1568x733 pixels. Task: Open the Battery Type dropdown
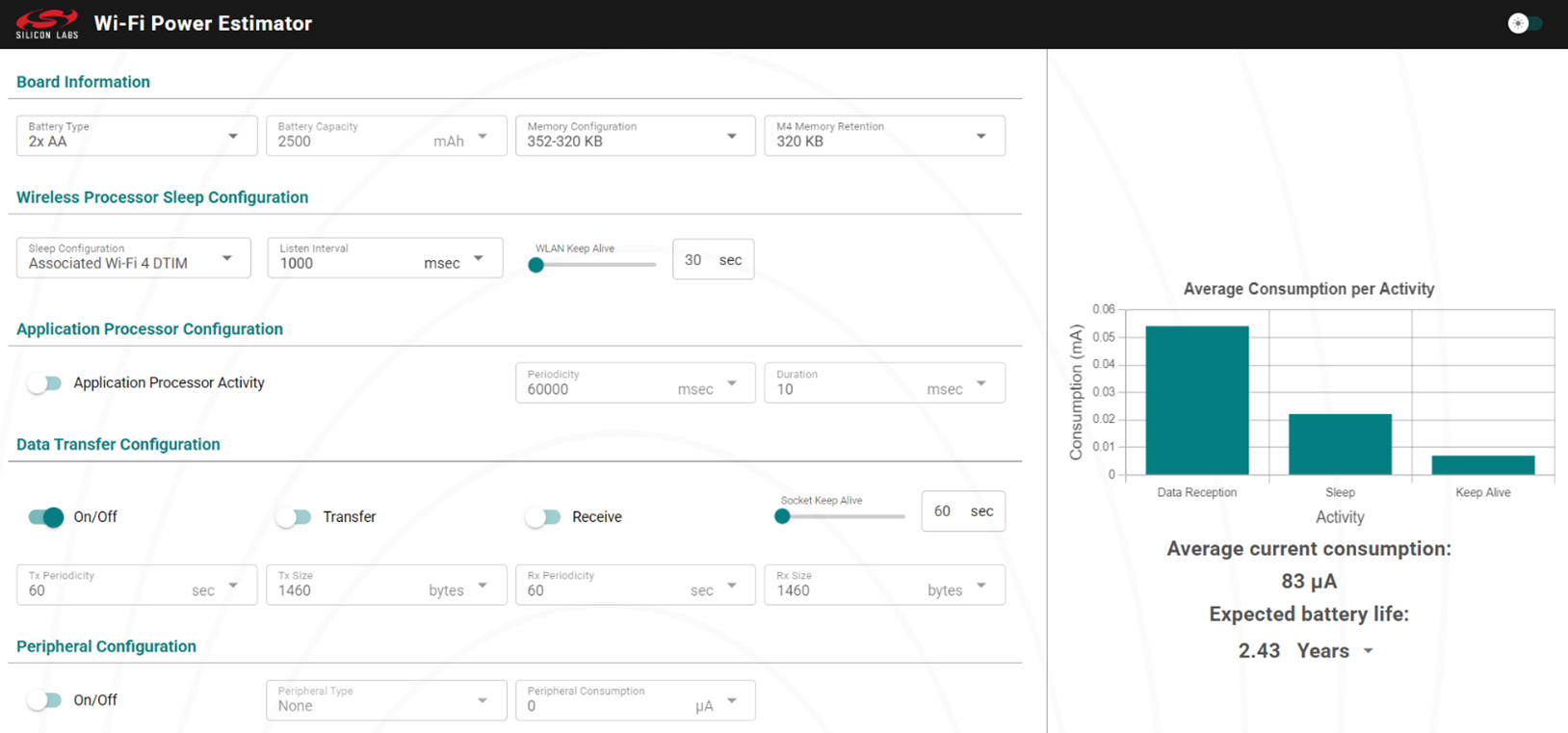coord(136,136)
